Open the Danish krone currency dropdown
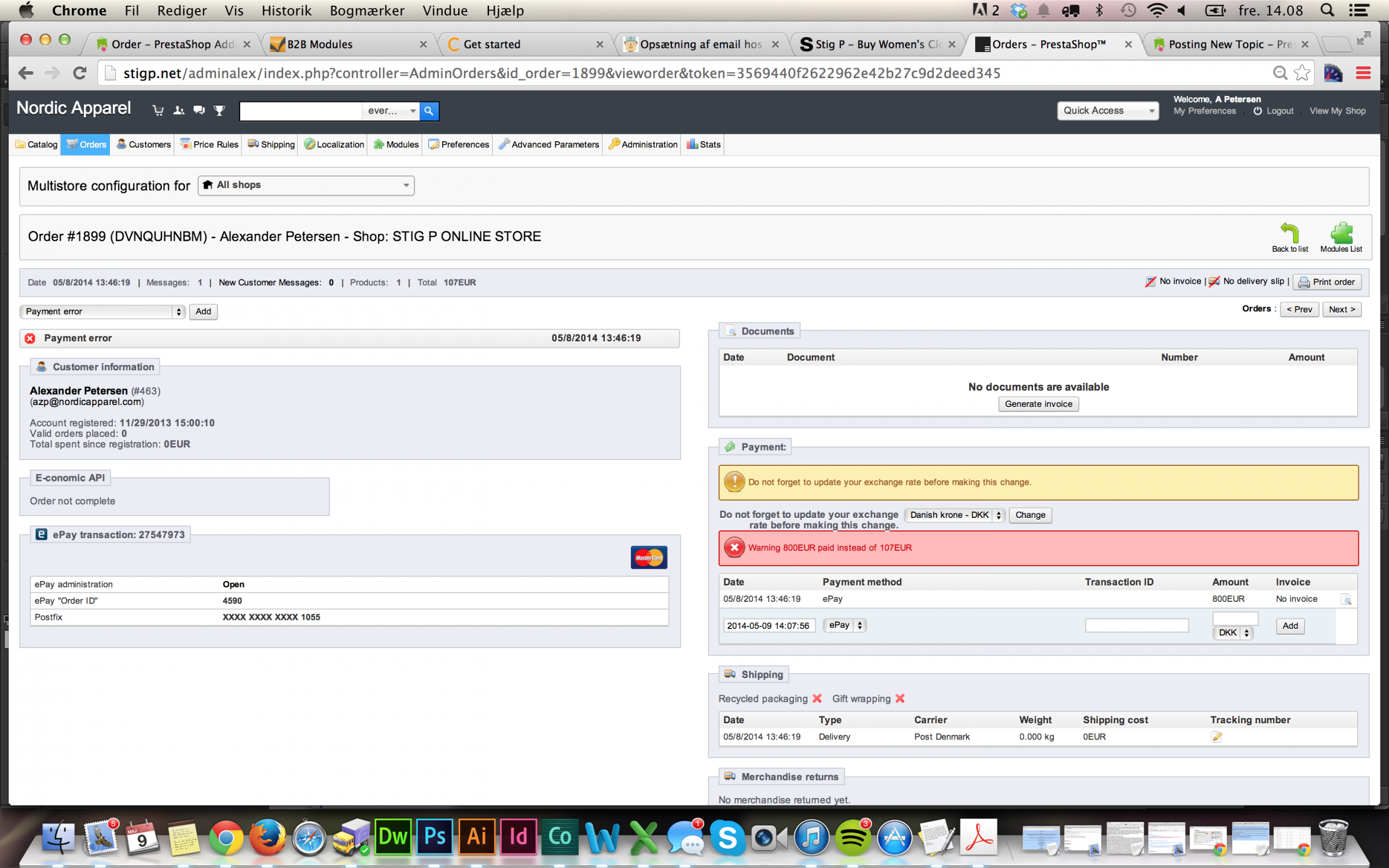 [954, 515]
